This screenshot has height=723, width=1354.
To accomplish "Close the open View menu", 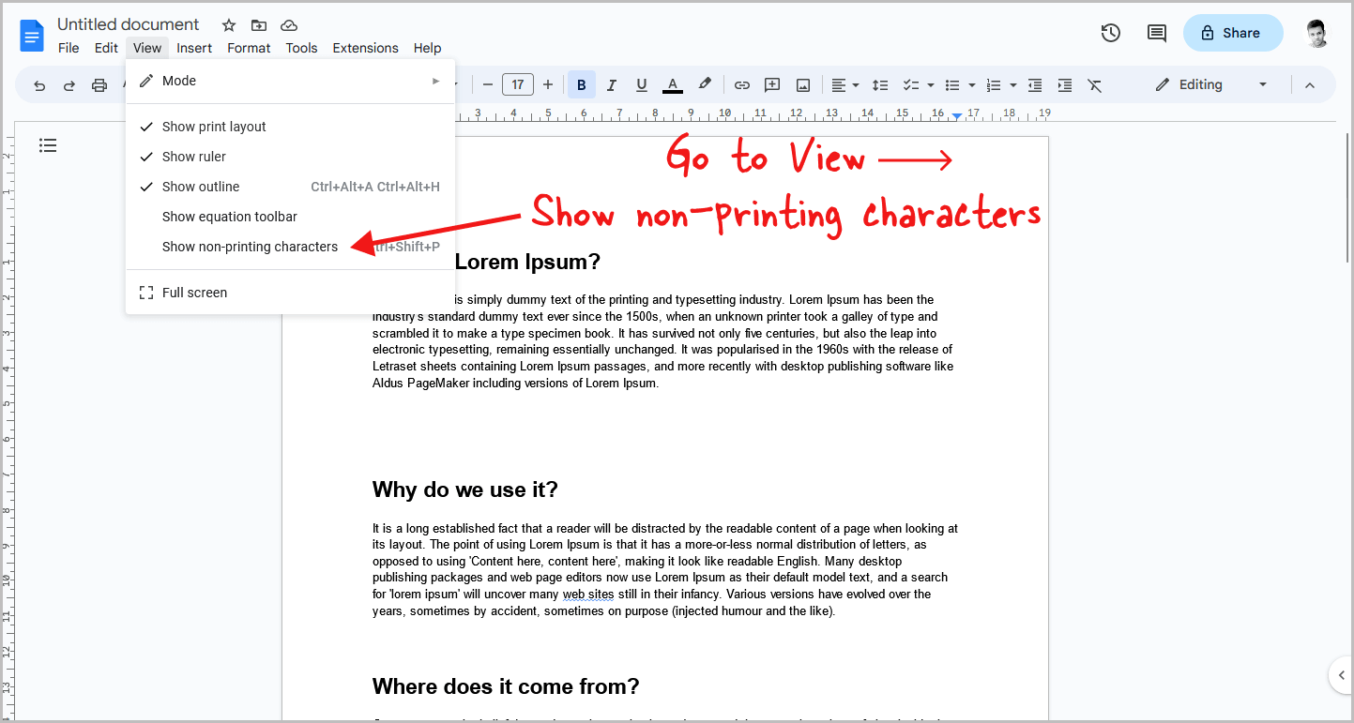I will point(147,48).
